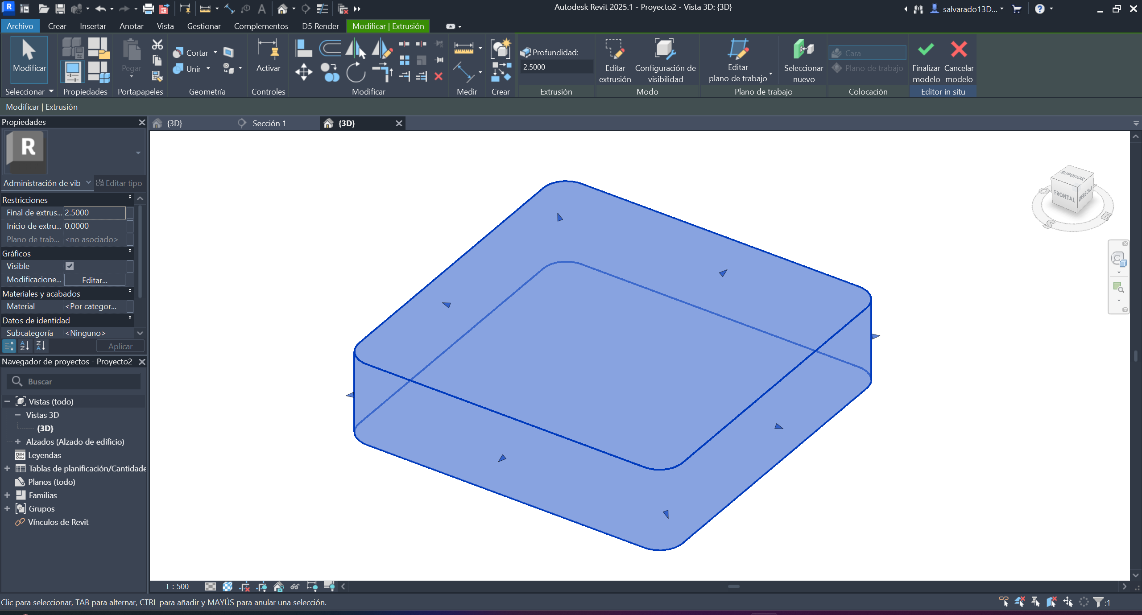Click the Aplicar button in Propiedades

coord(120,346)
